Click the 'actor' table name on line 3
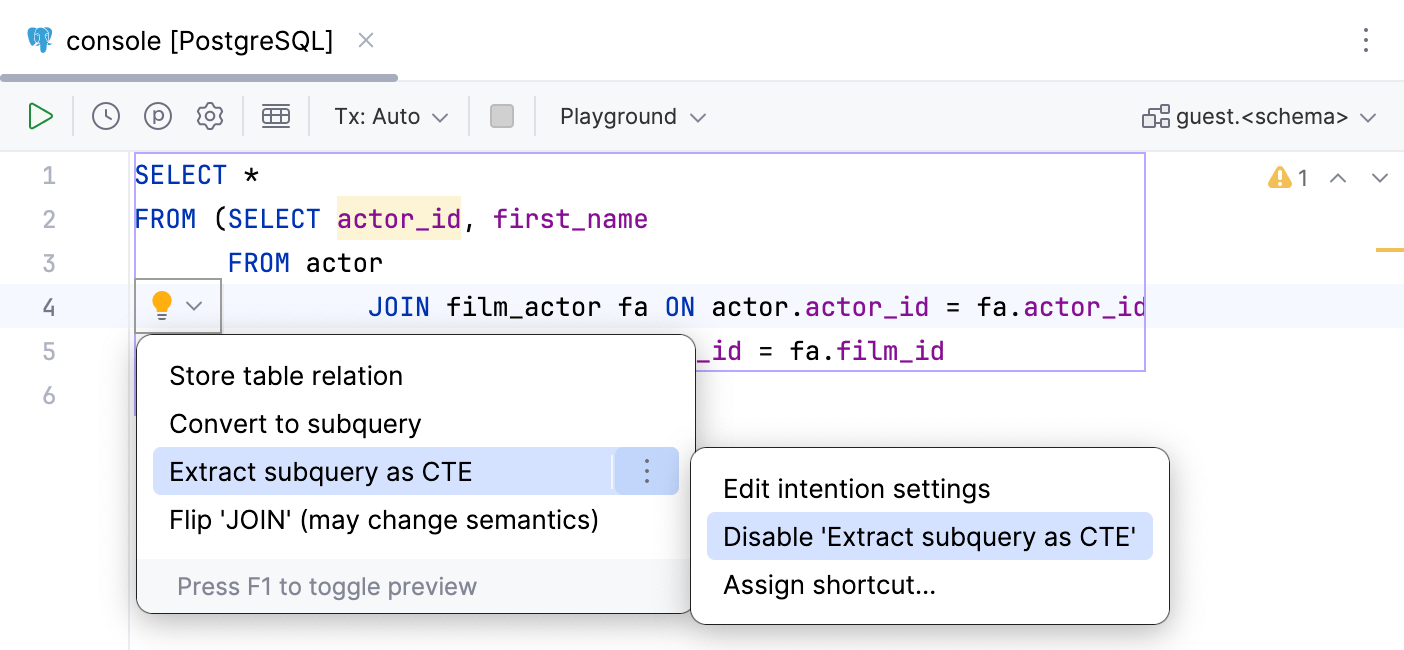 coord(344,263)
